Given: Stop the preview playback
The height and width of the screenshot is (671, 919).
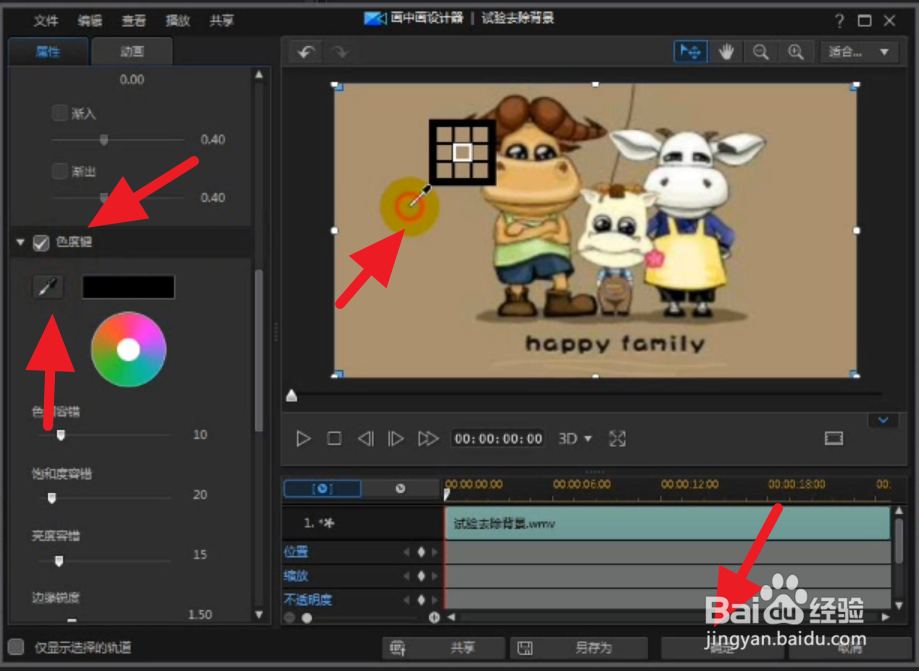Looking at the screenshot, I should click(334, 438).
